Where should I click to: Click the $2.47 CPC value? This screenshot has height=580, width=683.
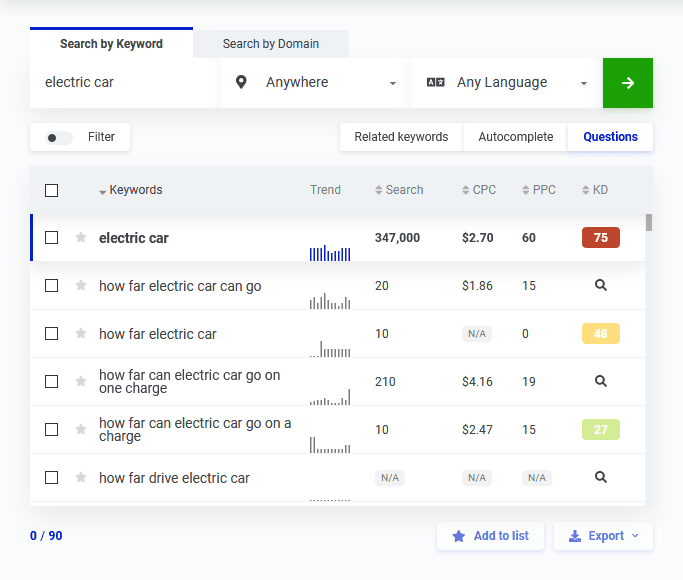(477, 430)
